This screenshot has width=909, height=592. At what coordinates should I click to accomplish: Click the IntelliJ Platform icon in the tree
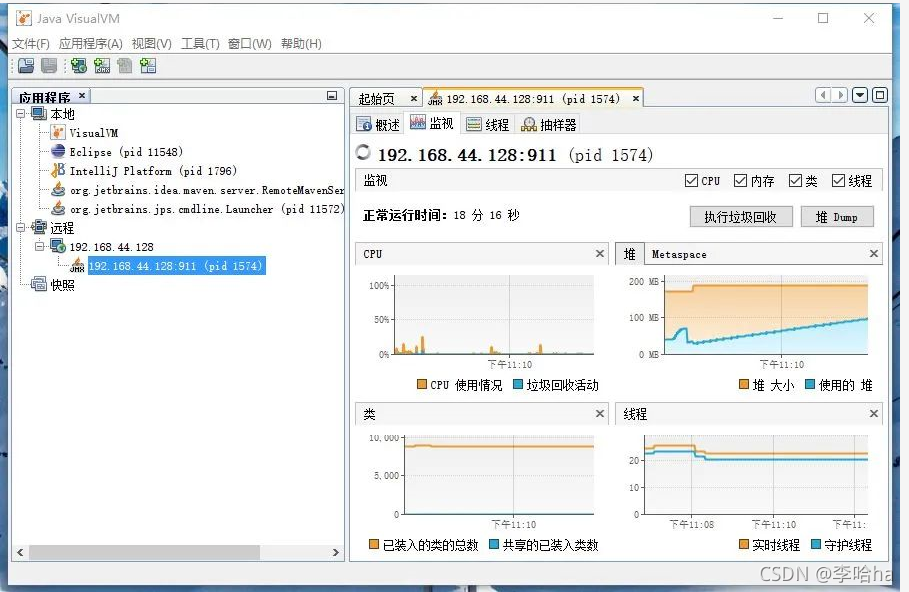(58, 170)
